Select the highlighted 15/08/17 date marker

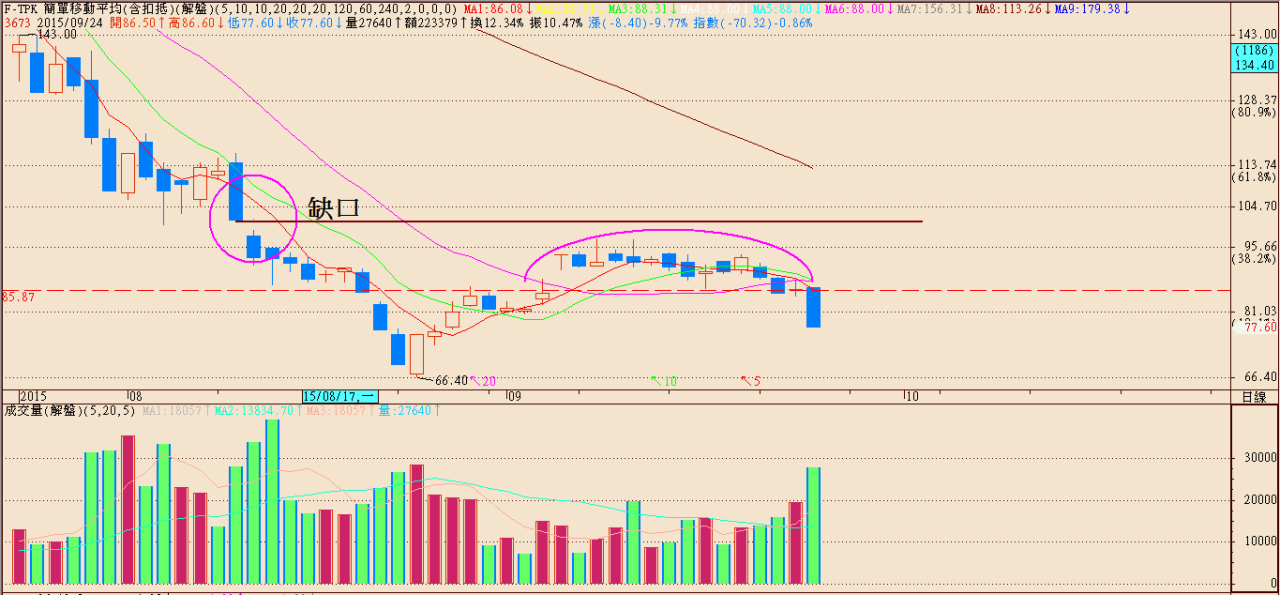tap(339, 397)
